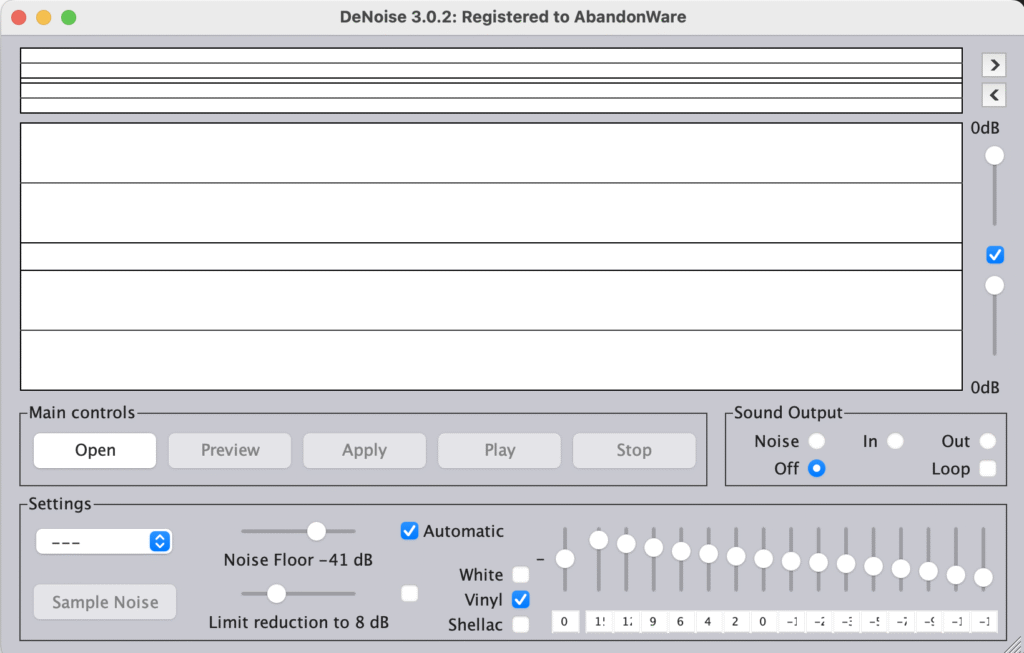Uncheck the Vinyl checkbox

click(520, 599)
